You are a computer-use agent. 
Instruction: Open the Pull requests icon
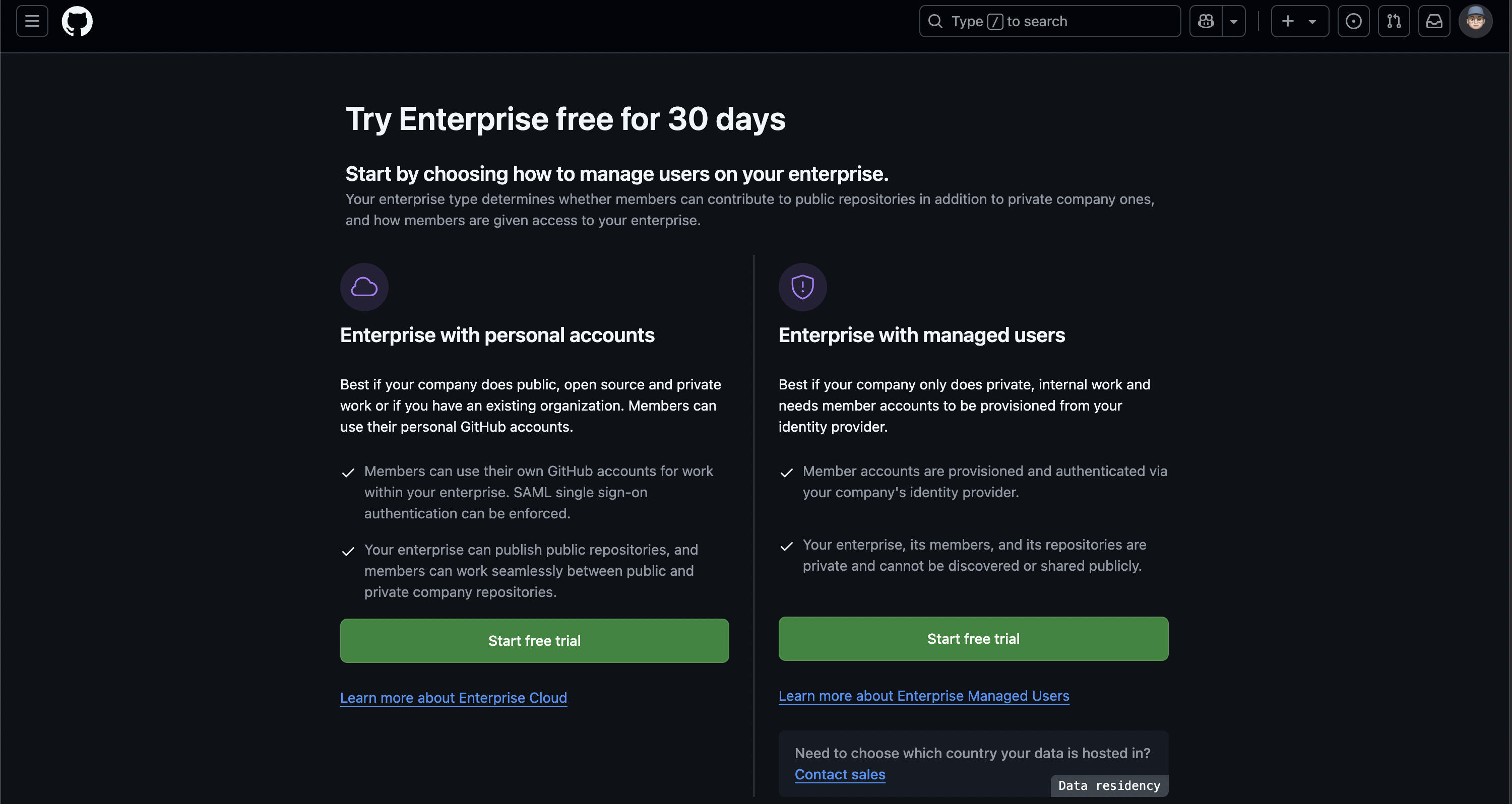pyautogui.click(x=1394, y=21)
